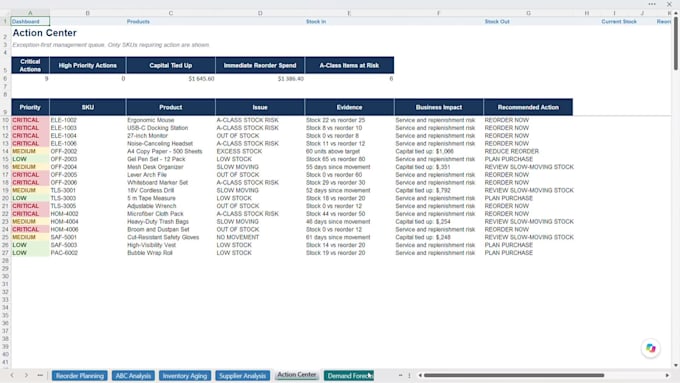Click the Action Center title cell
The width and height of the screenshot is (680, 383).
(x=45, y=33)
